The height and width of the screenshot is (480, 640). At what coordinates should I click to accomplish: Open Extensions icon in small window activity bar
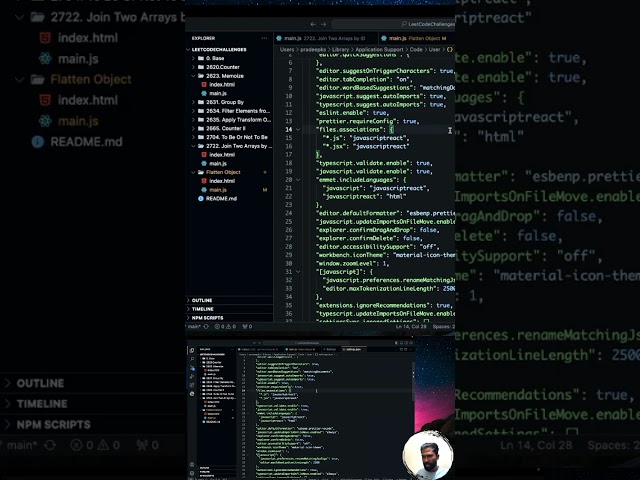[x=192, y=385]
